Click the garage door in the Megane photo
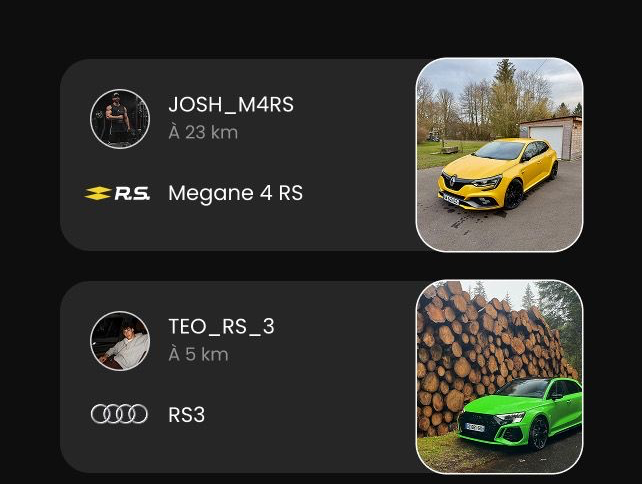Image resolution: width=642 pixels, height=484 pixels. (547, 138)
